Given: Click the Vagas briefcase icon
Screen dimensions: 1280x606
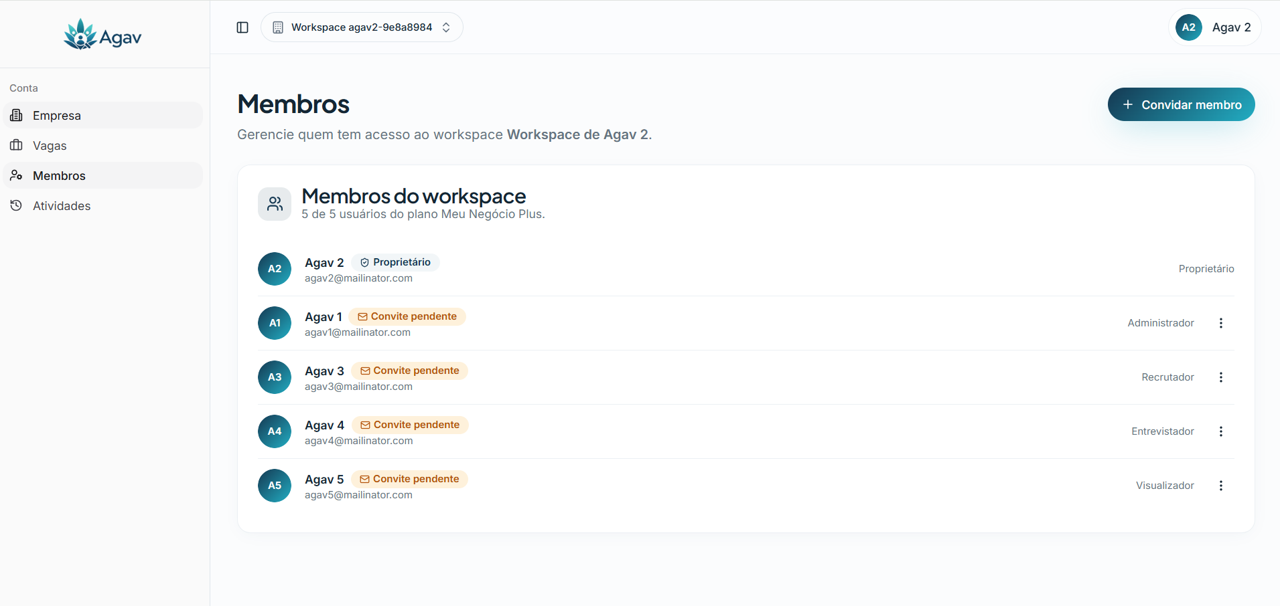Looking at the screenshot, I should click(x=16, y=145).
